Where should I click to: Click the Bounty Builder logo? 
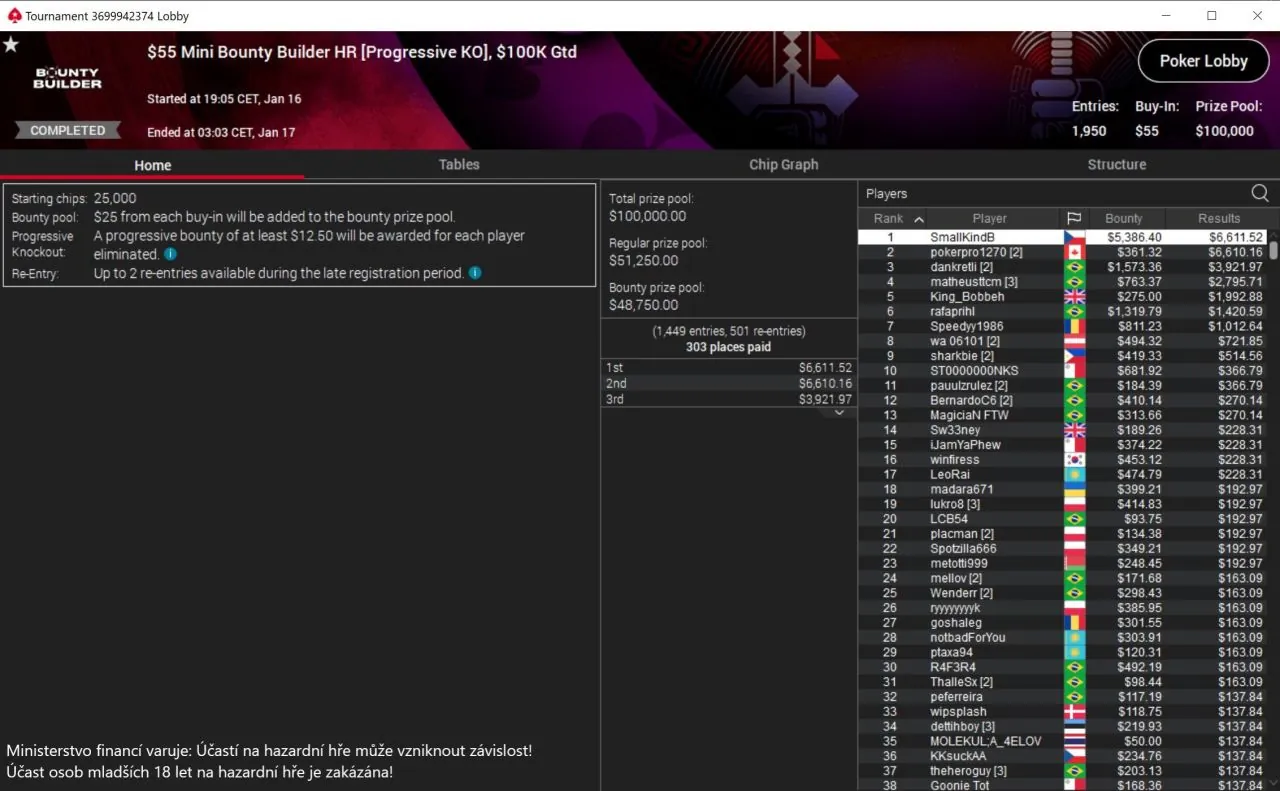click(68, 79)
